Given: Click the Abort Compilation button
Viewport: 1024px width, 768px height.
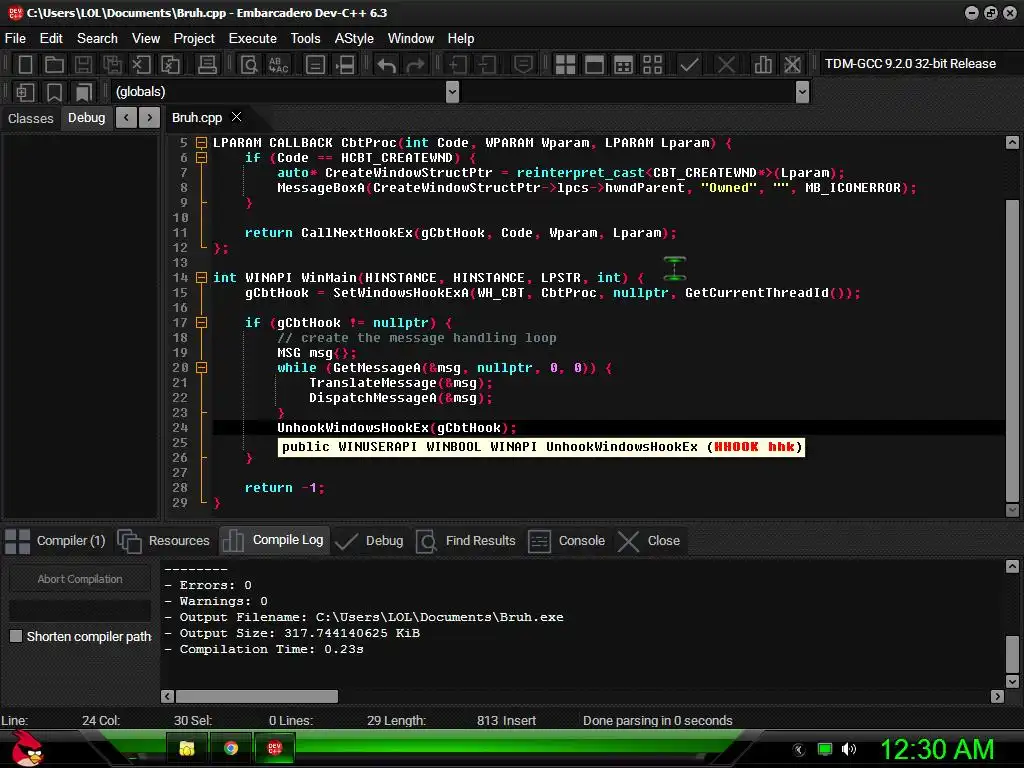Looking at the screenshot, I should point(80,579).
